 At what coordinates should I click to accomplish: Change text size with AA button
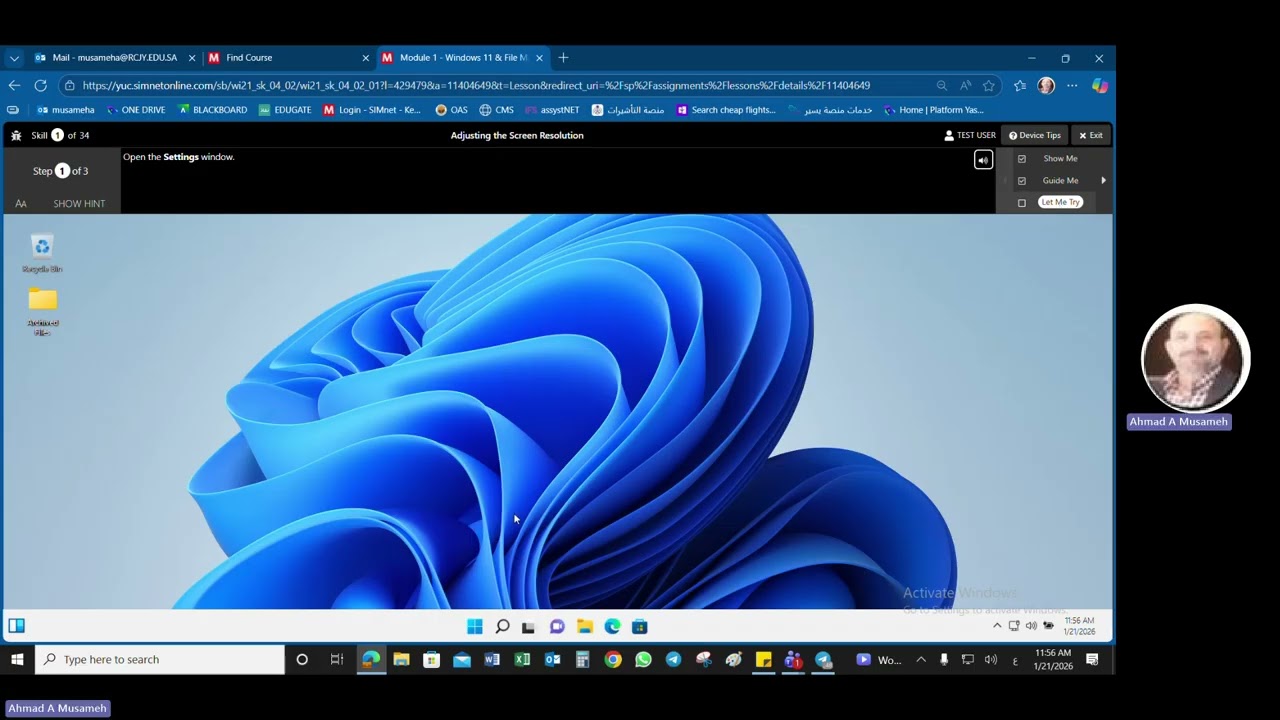coord(21,204)
